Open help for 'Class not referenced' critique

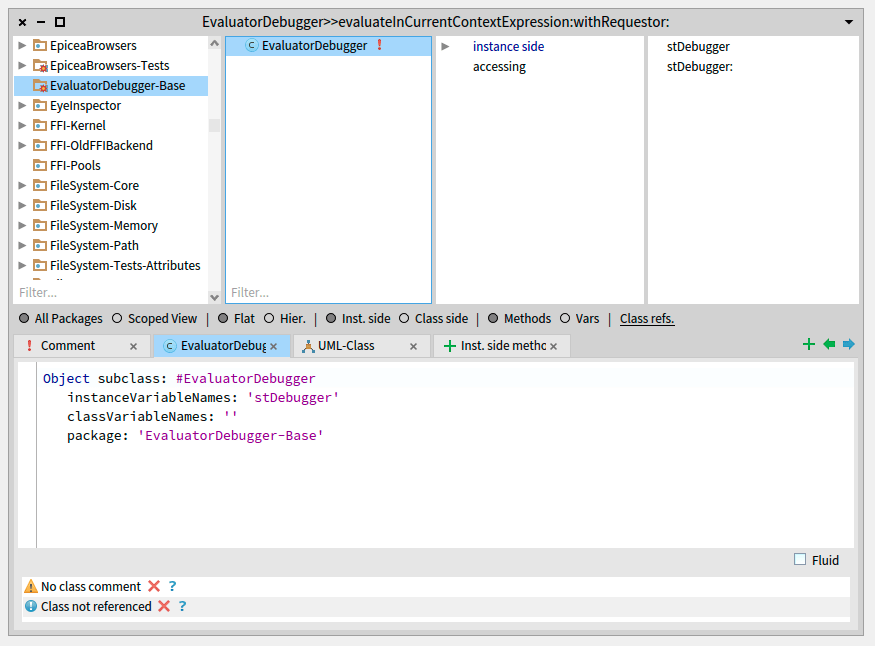(182, 607)
